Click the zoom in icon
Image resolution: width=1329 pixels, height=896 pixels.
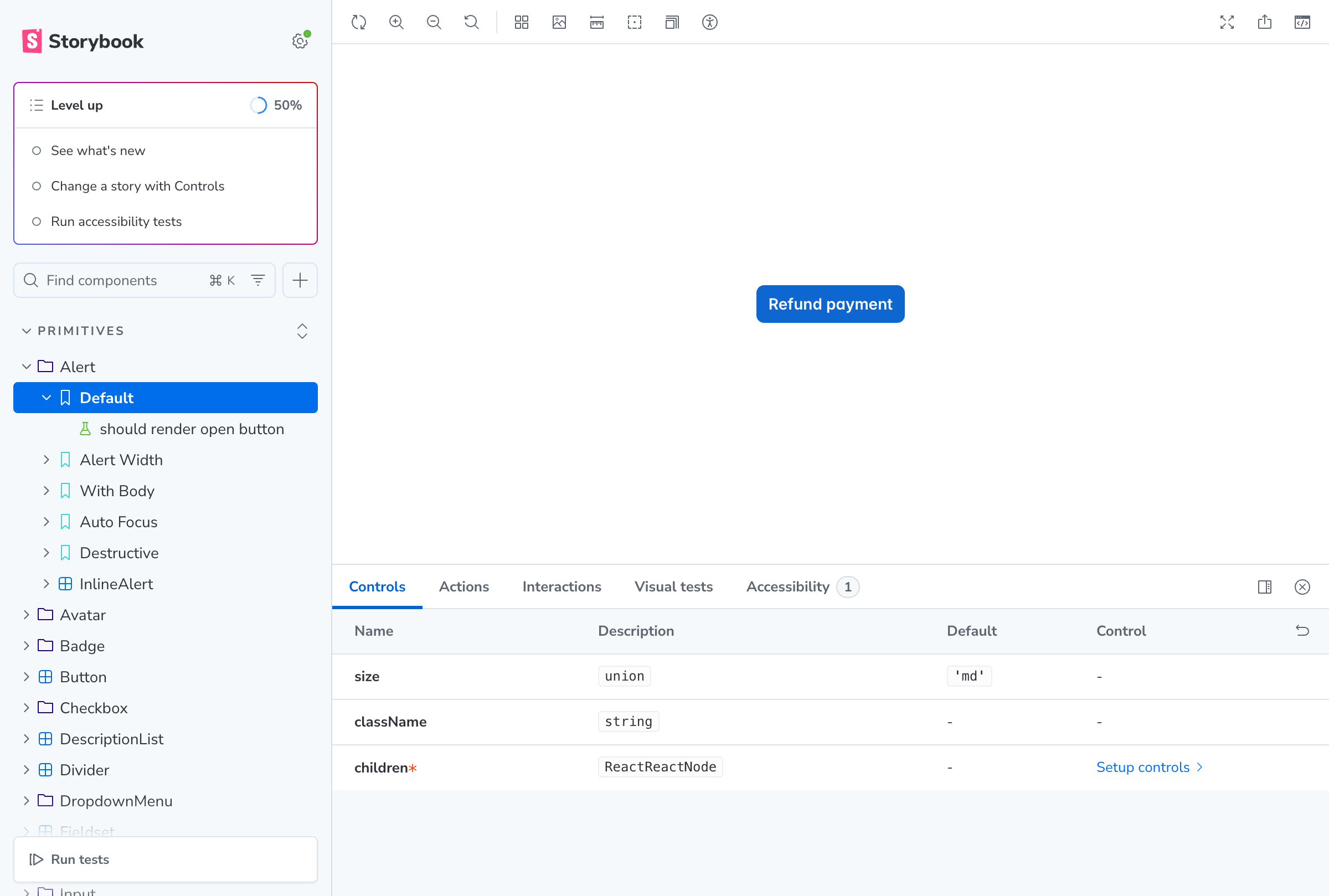tap(396, 22)
